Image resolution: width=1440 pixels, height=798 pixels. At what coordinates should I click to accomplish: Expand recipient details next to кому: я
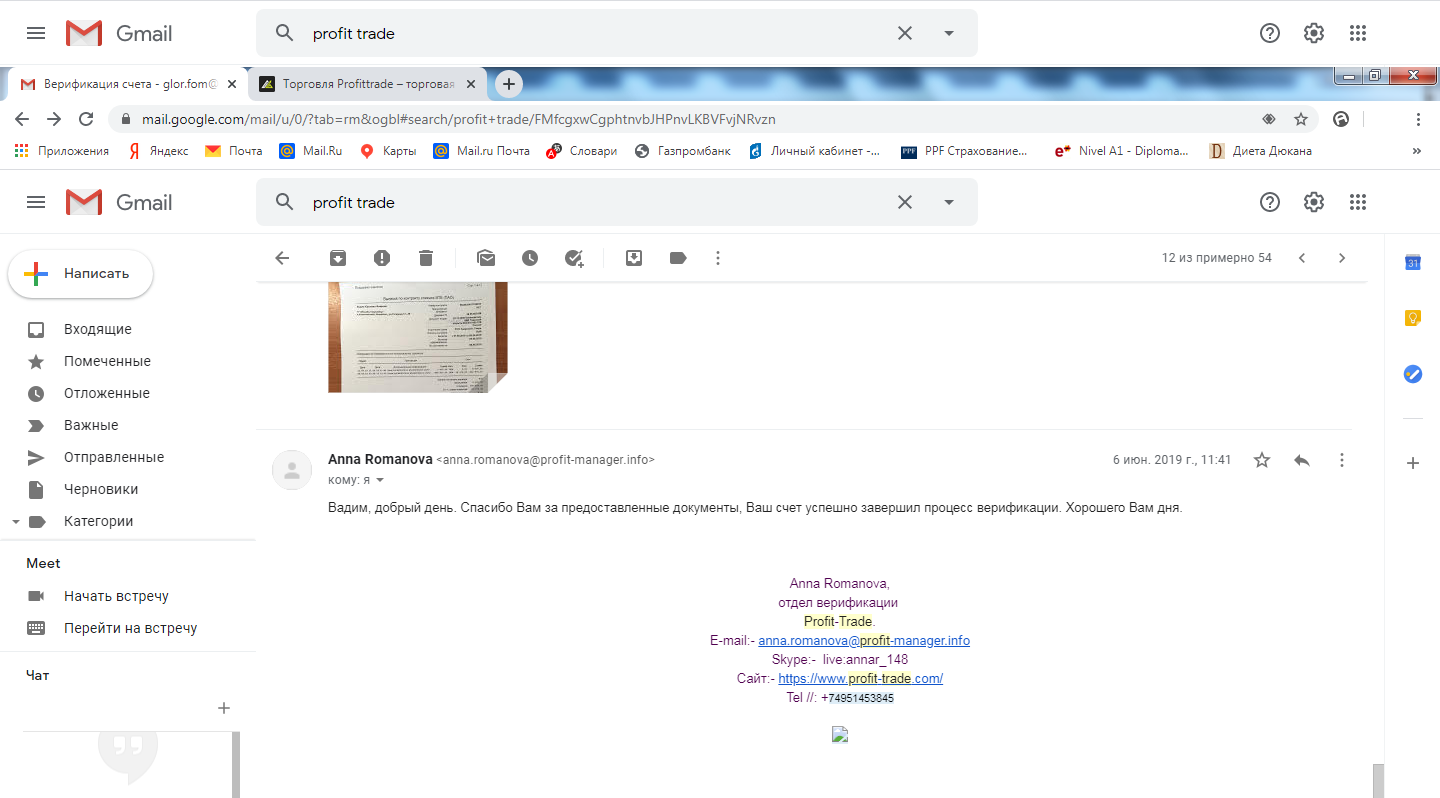point(380,481)
